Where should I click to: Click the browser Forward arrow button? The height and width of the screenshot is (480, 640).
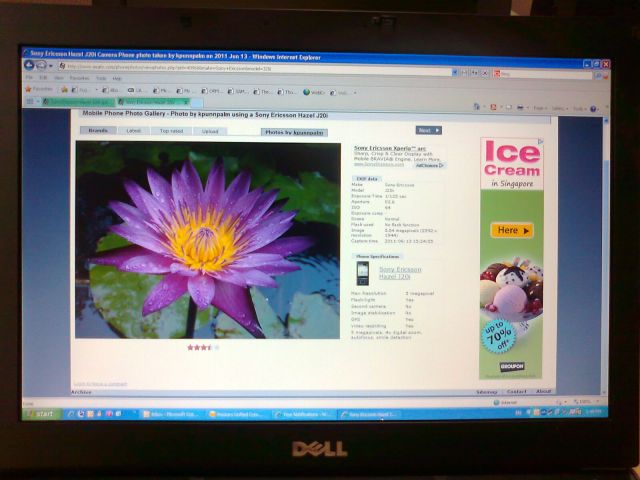(x=41, y=66)
